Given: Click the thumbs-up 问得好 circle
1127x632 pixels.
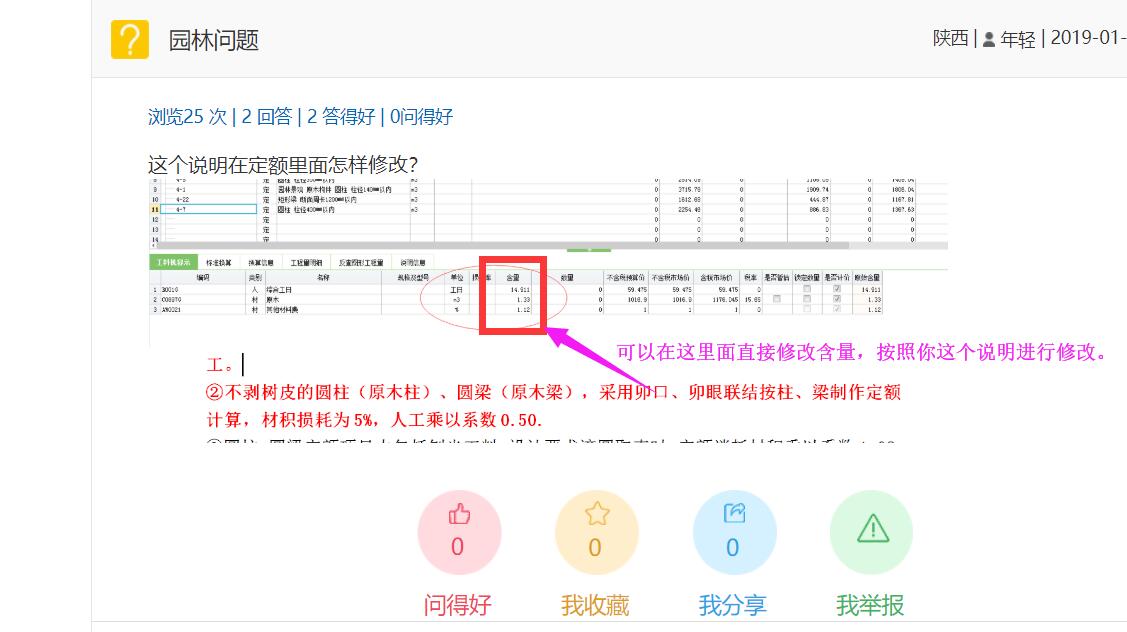Looking at the screenshot, I should 459,533.
